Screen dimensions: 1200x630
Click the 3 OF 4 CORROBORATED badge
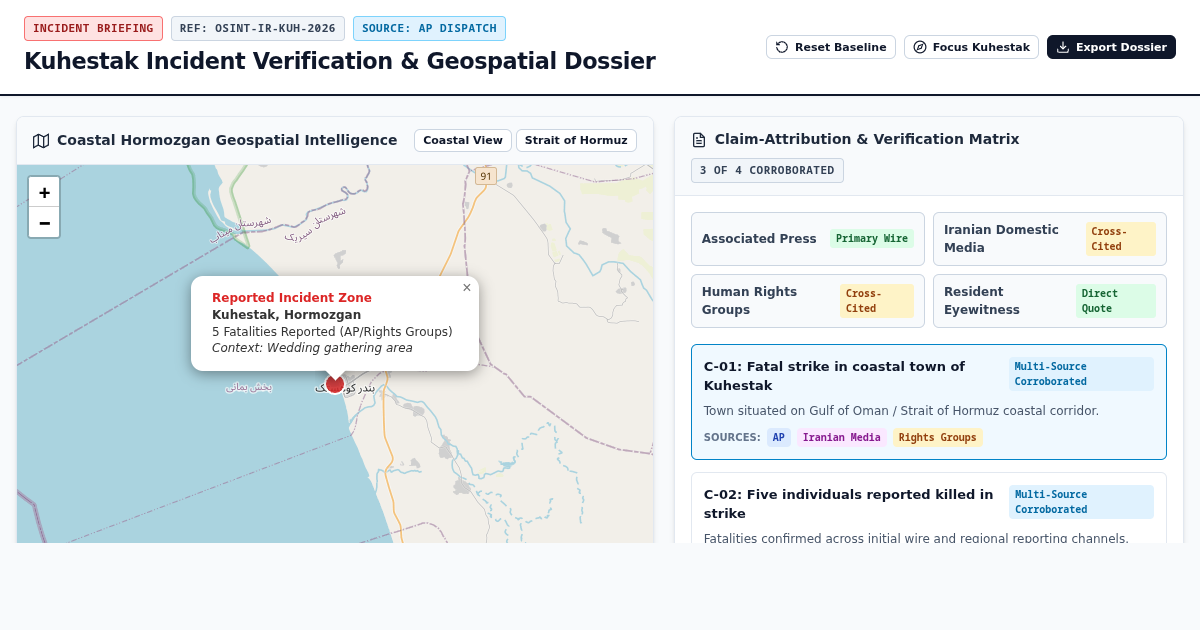point(767,170)
